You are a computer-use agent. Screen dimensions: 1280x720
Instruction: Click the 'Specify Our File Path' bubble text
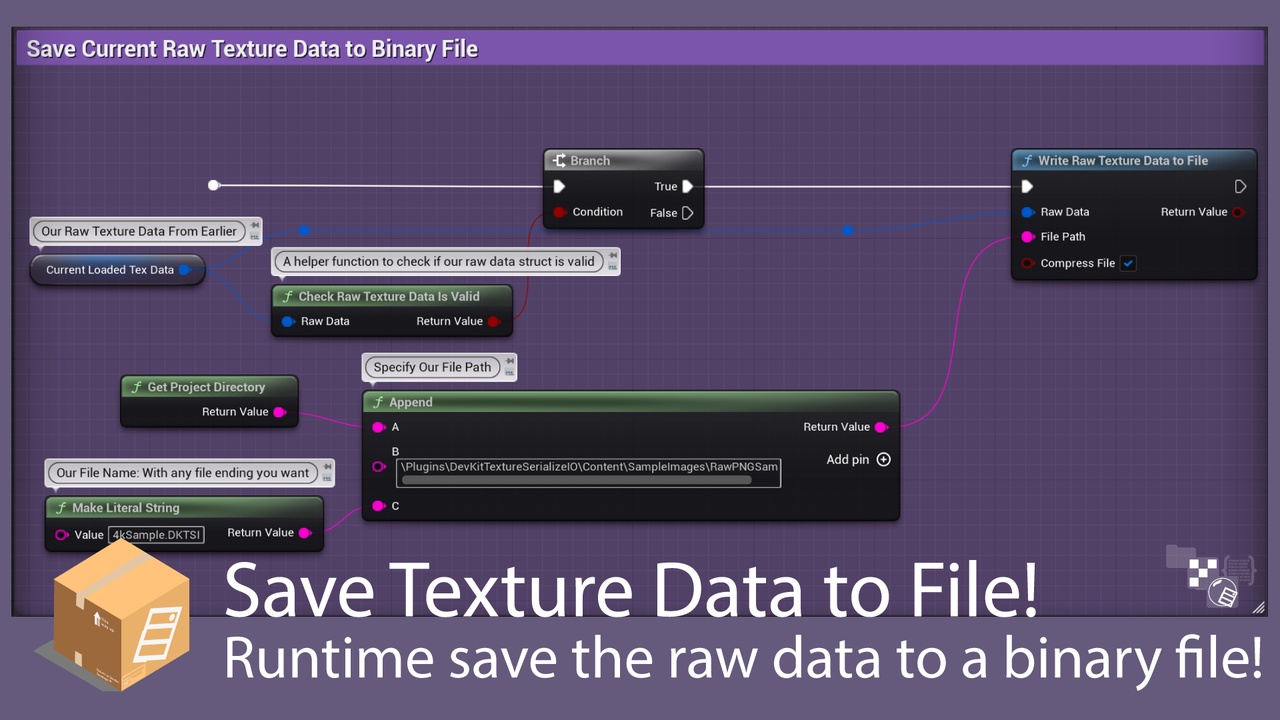click(x=432, y=367)
